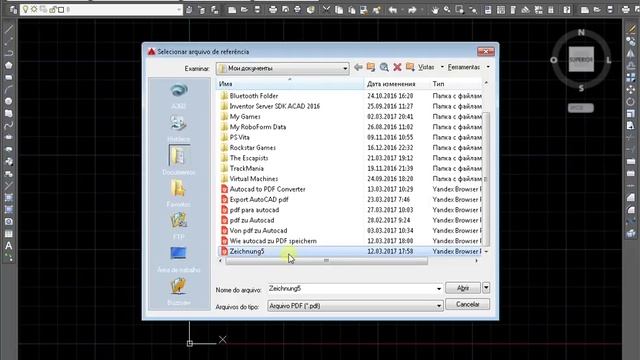This screenshot has height=360, width=640.
Task: Select the Spline tool in draw toolbar
Action: point(9,125)
